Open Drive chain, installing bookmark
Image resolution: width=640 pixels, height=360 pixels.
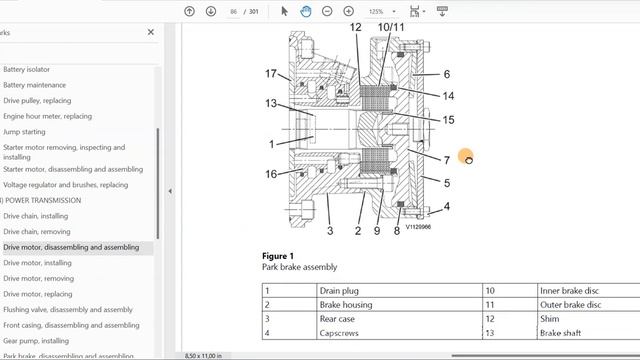click(36, 216)
